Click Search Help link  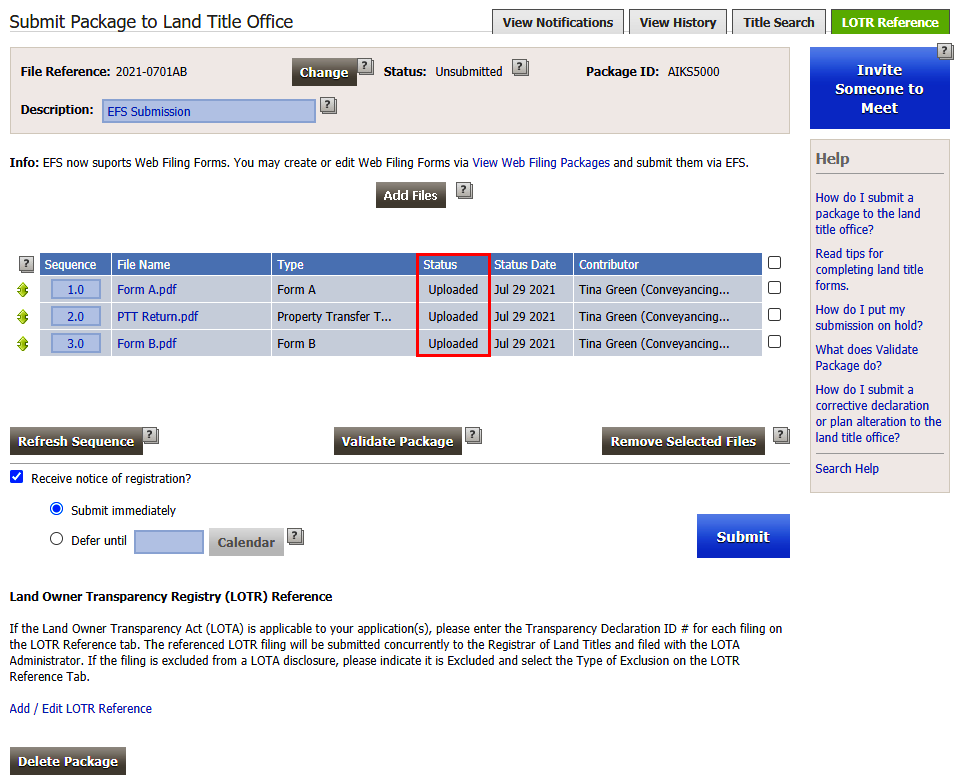[x=847, y=469]
